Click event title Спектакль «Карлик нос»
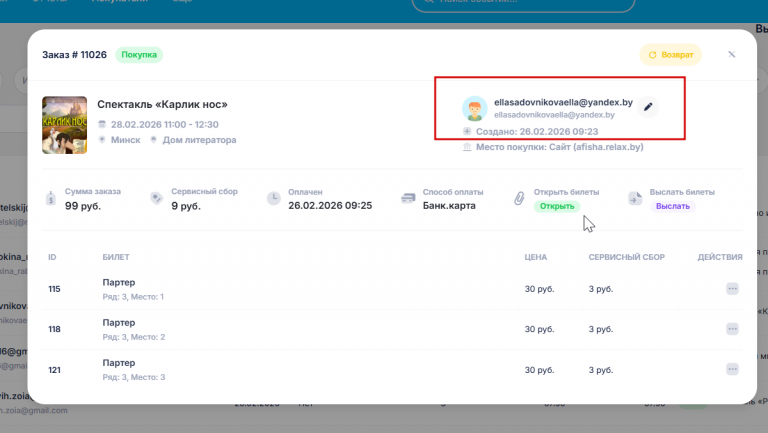 click(x=162, y=104)
